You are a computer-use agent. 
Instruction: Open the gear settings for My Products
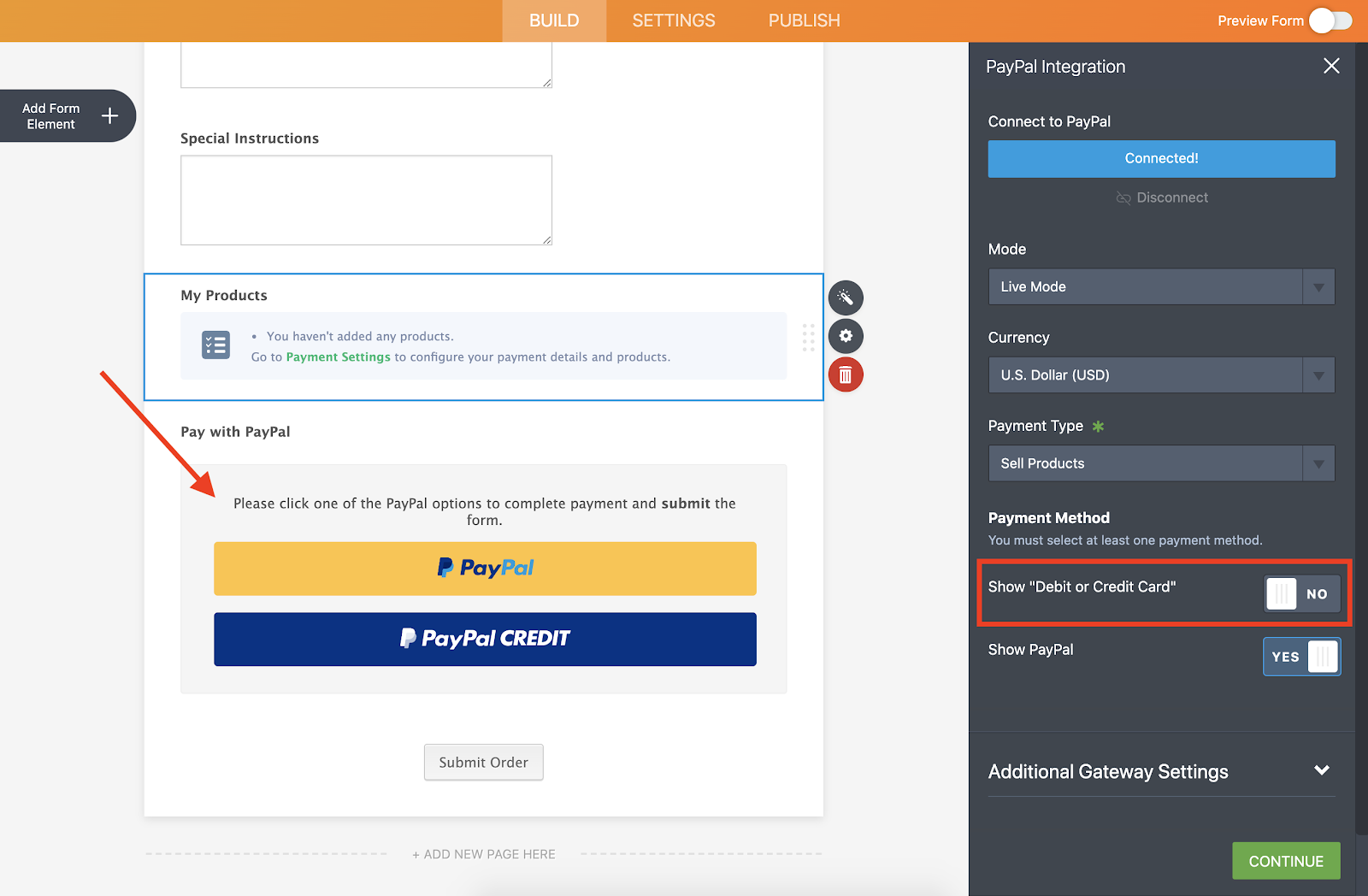tap(846, 336)
